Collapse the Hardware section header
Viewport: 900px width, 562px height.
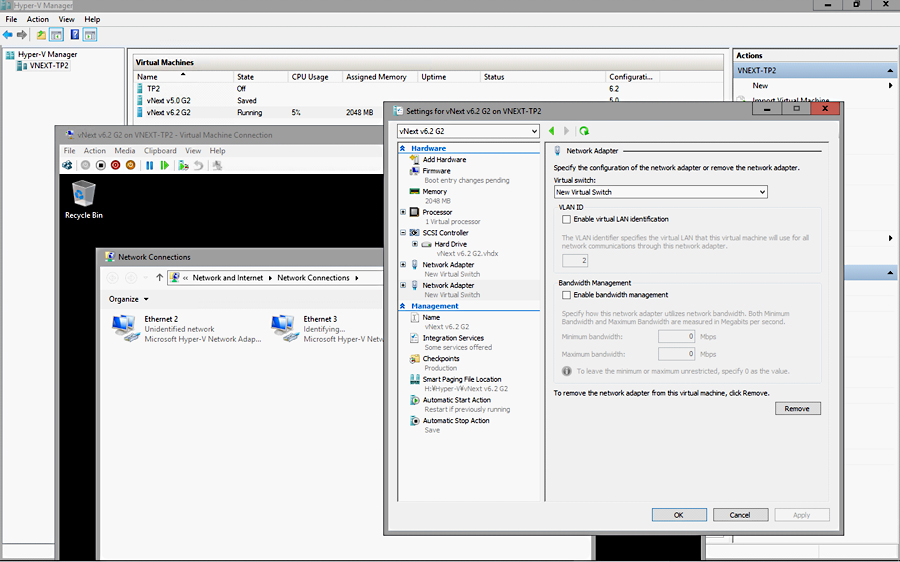click(x=402, y=148)
